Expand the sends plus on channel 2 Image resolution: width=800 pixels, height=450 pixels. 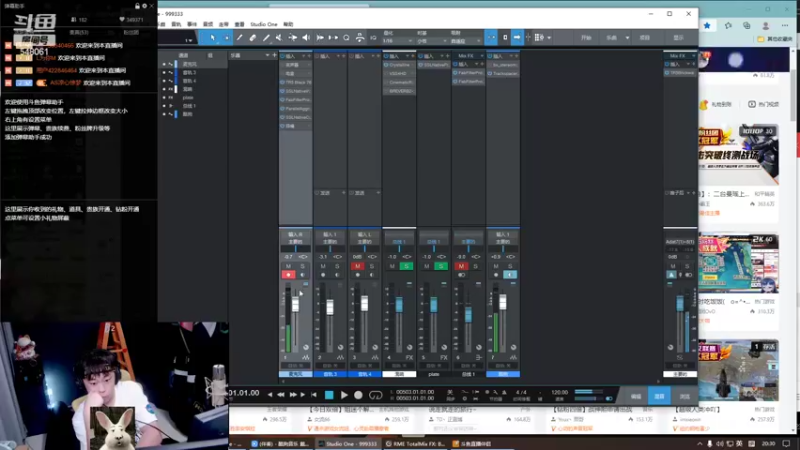click(344, 193)
